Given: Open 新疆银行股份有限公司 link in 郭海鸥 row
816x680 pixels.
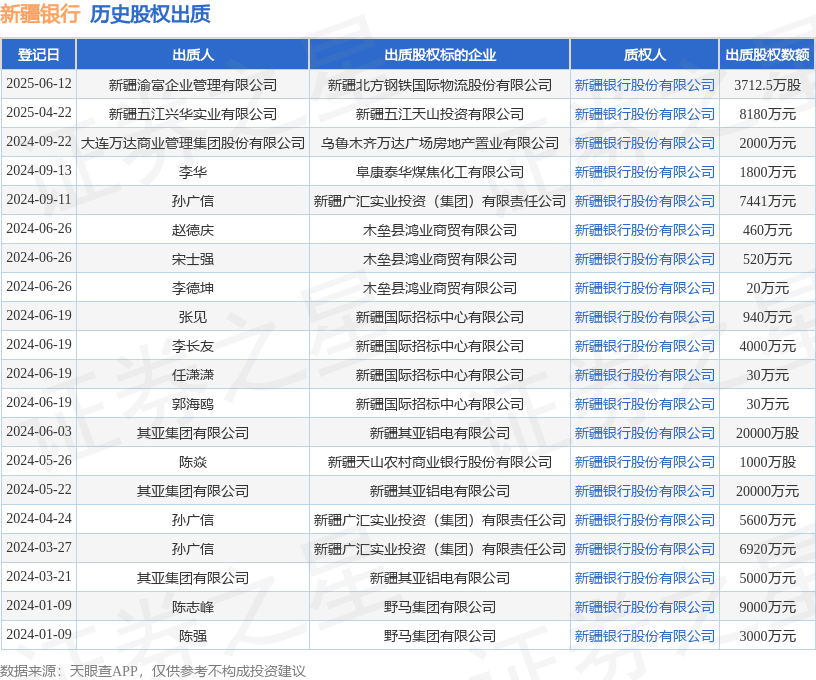Looking at the screenshot, I should [645, 404].
